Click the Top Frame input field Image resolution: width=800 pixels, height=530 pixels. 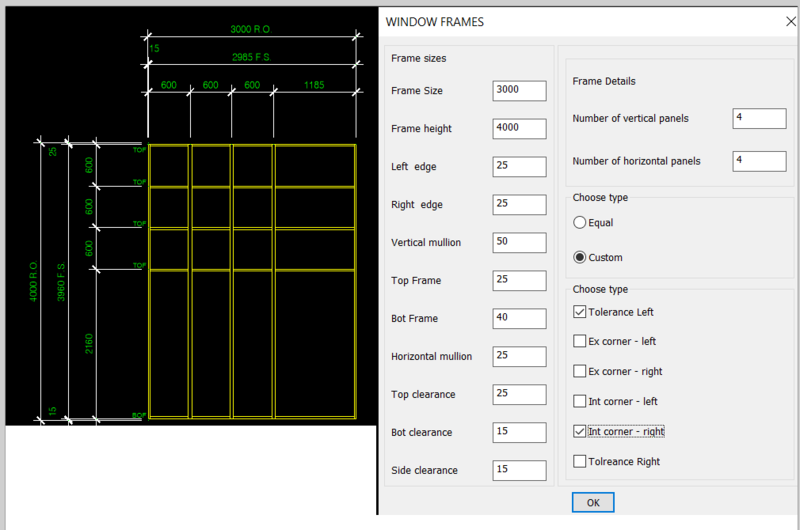(x=519, y=281)
